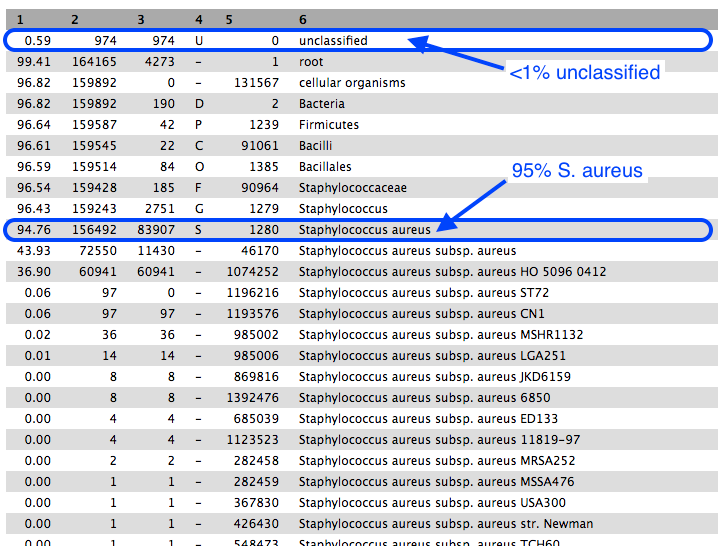Click the 'Bacilli' taxon name
This screenshot has height=546, width=719.
(315, 146)
